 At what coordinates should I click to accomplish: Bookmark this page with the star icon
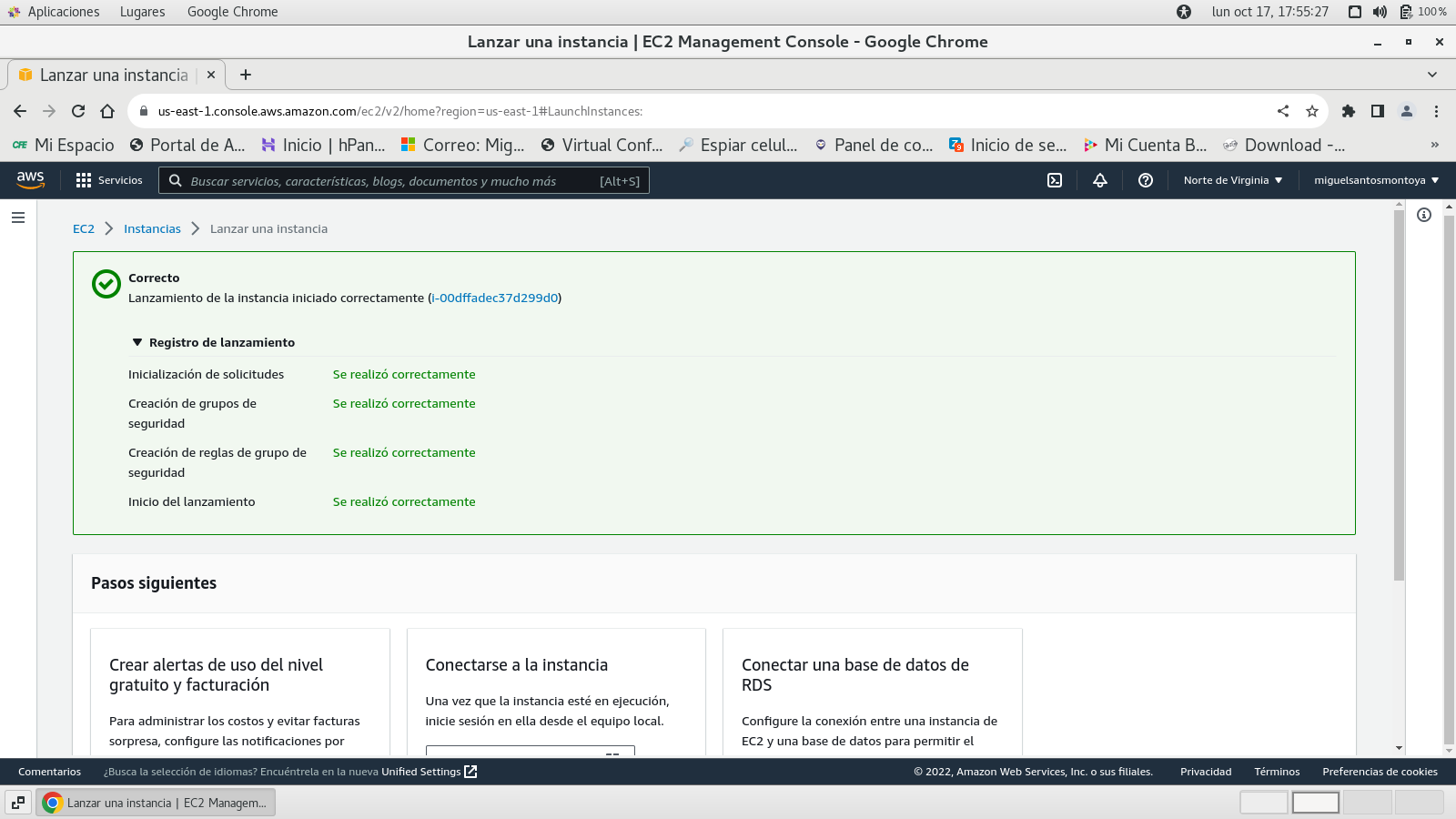click(1312, 111)
